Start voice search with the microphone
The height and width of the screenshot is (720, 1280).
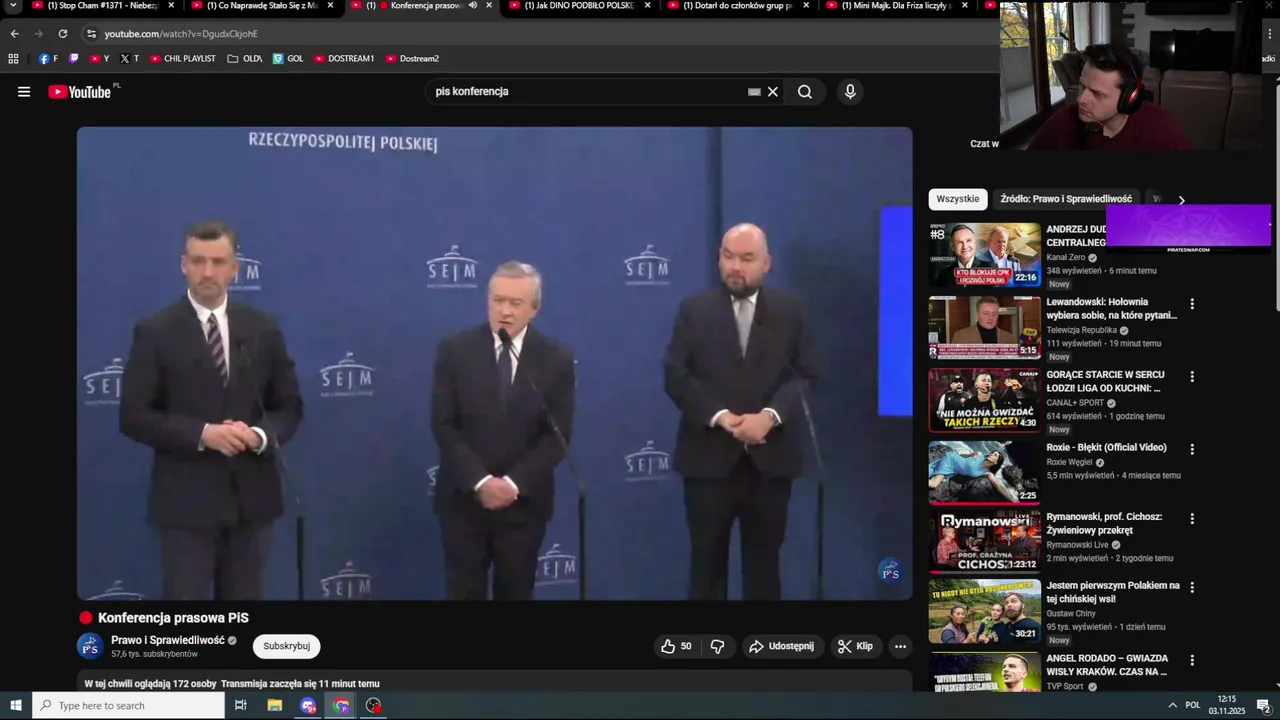click(850, 92)
